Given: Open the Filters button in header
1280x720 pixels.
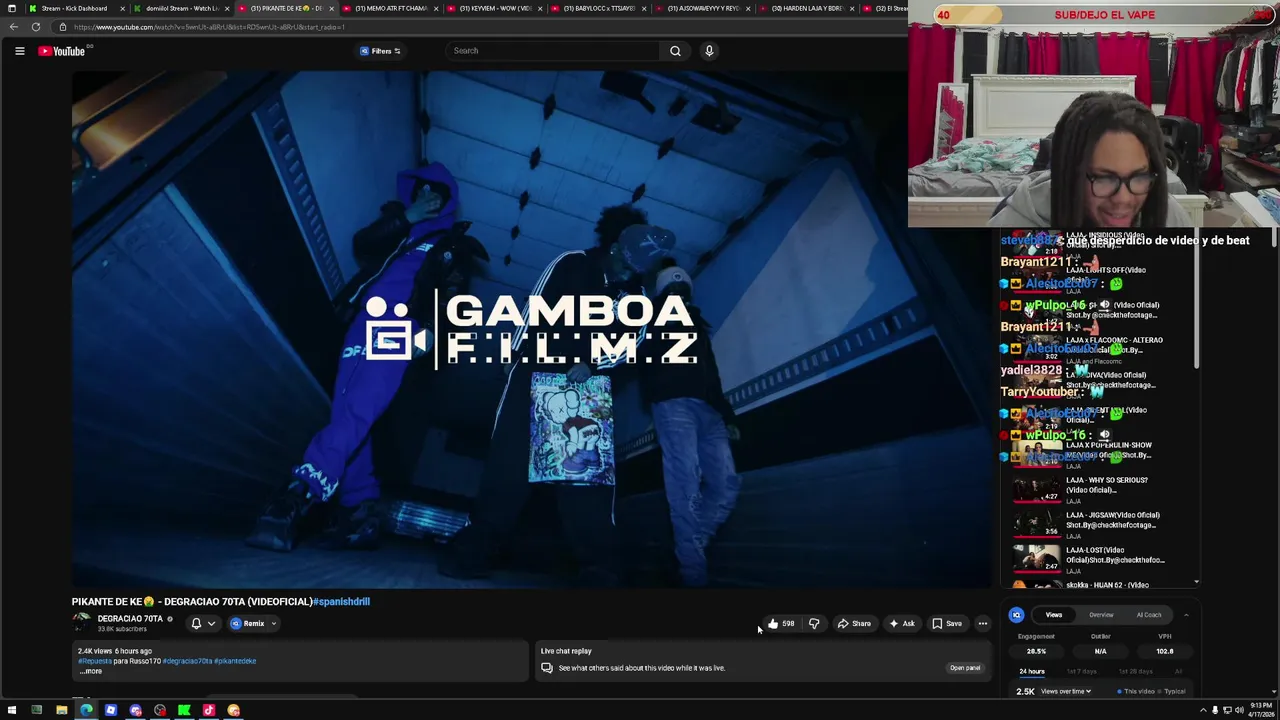Looking at the screenshot, I should tap(380, 51).
